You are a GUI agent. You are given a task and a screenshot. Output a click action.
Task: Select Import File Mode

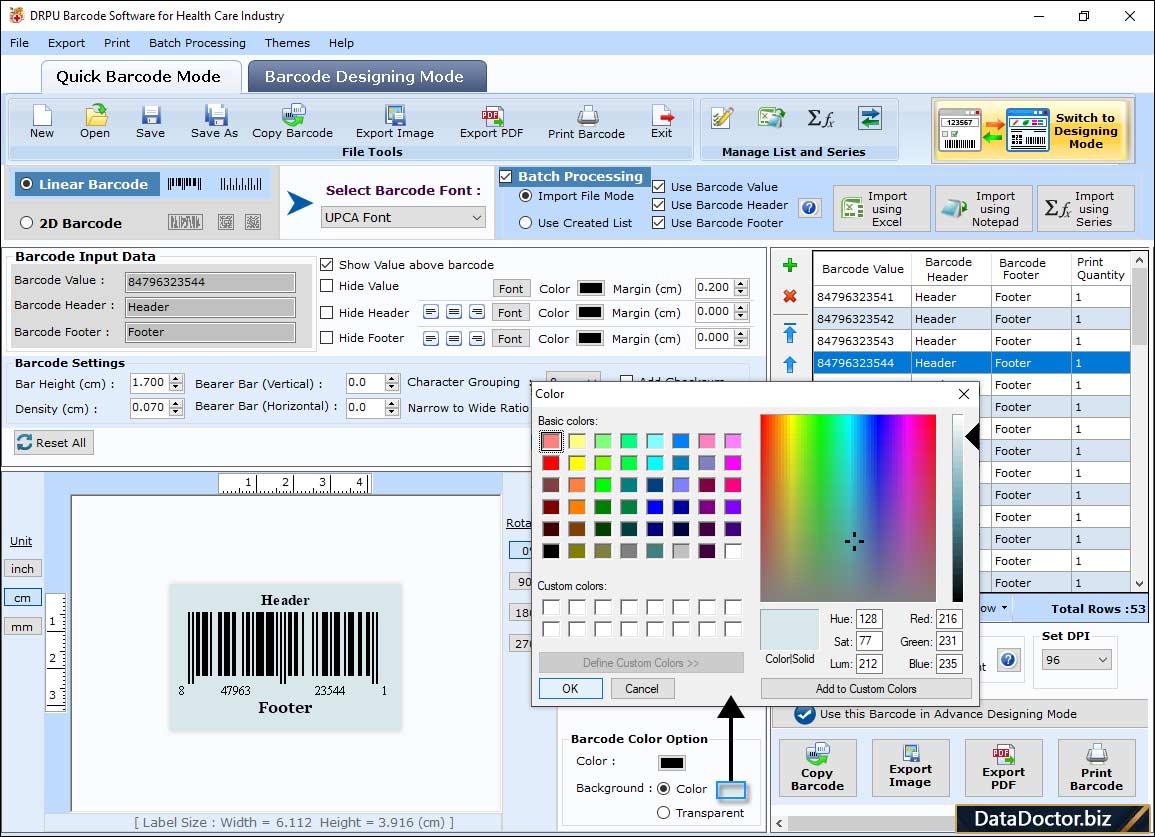pyautogui.click(x=526, y=196)
